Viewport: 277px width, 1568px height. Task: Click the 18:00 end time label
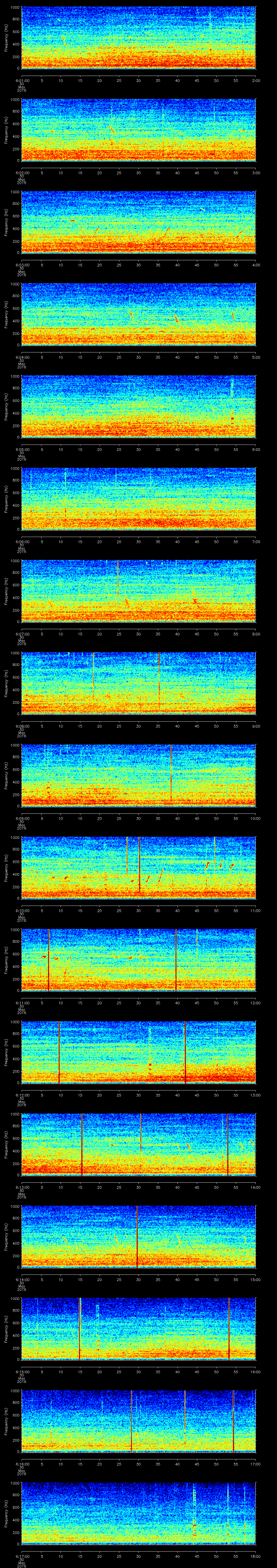(x=255, y=1556)
